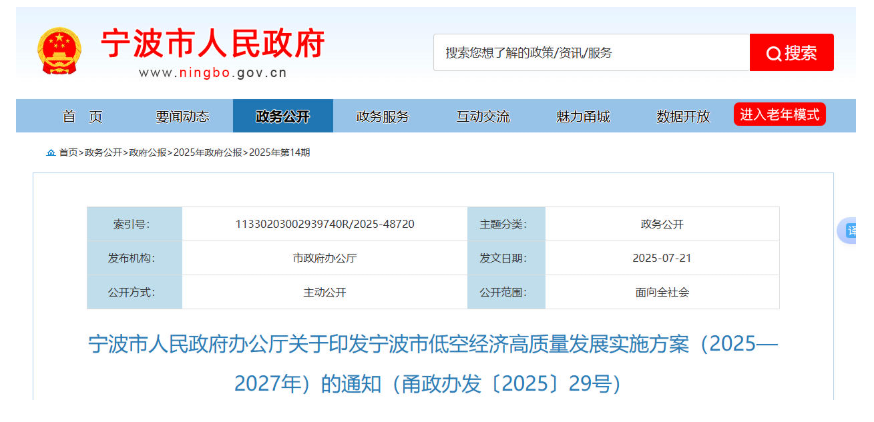Click the home icon in breadcrumb

pos(51,153)
